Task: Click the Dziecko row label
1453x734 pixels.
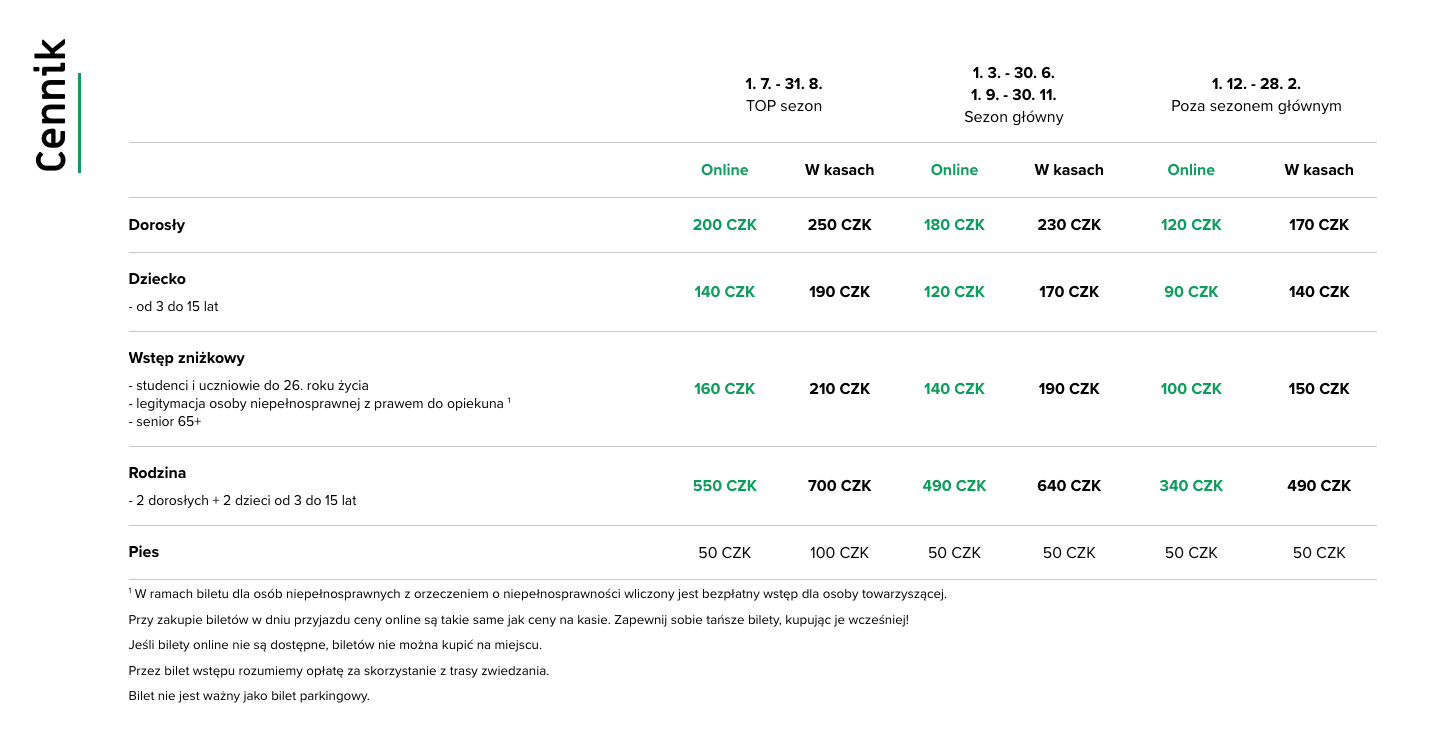Action: (157, 279)
